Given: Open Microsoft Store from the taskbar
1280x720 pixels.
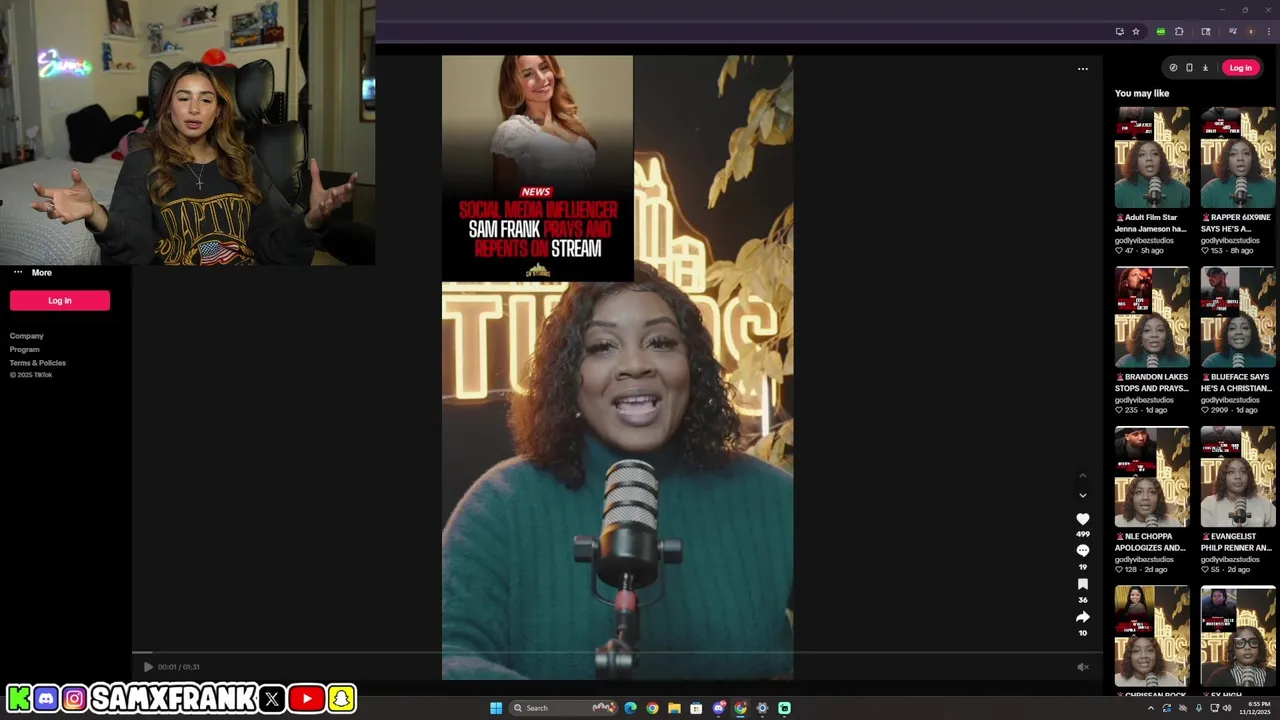Looking at the screenshot, I should click(x=696, y=708).
